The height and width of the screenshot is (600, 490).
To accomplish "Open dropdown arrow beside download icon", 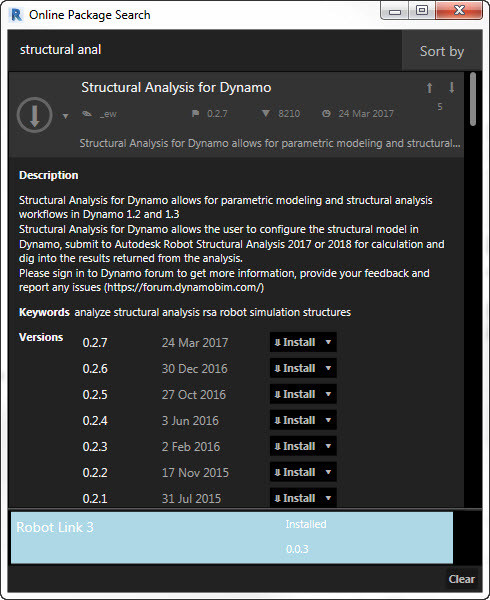I will 65,116.
